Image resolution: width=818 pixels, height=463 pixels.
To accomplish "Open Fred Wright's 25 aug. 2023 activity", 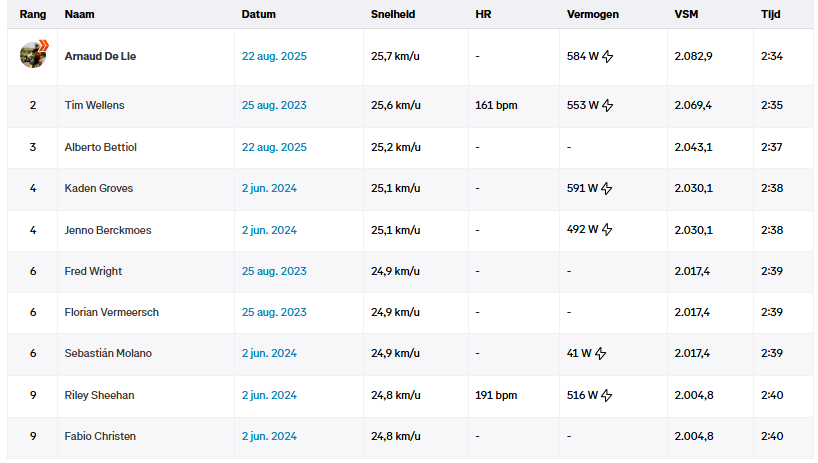I will click(x=274, y=272).
